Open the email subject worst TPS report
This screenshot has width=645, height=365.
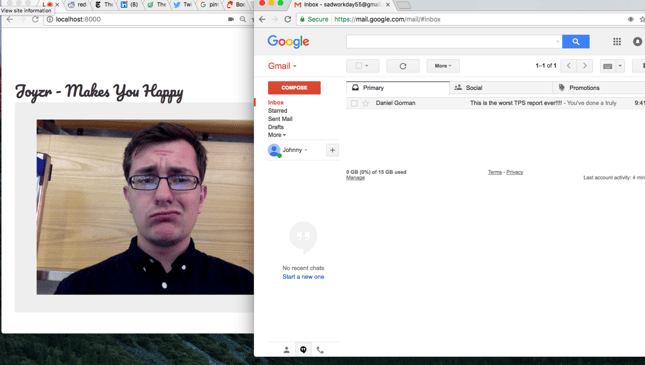(x=516, y=103)
